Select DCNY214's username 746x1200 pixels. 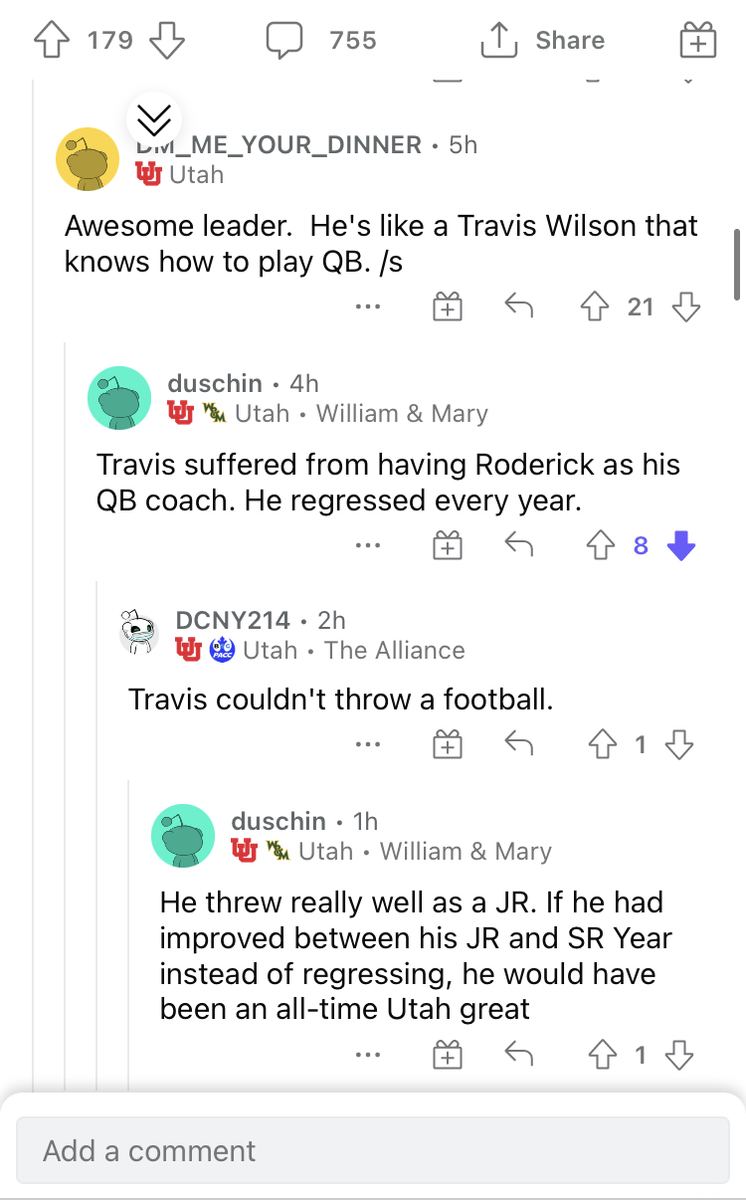click(x=232, y=620)
